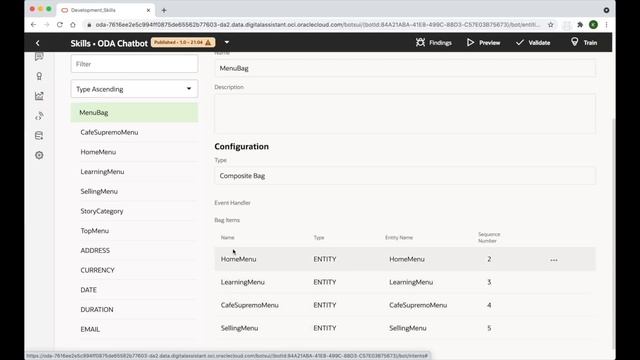The image size is (640, 360).
Task: Focus the entity Filter field
Action: click(134, 64)
